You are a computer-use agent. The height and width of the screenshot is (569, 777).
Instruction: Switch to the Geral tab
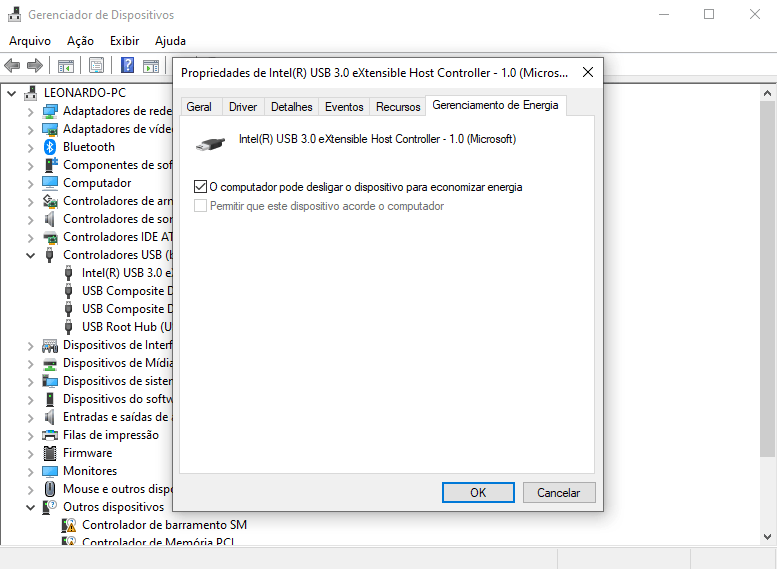(x=199, y=107)
